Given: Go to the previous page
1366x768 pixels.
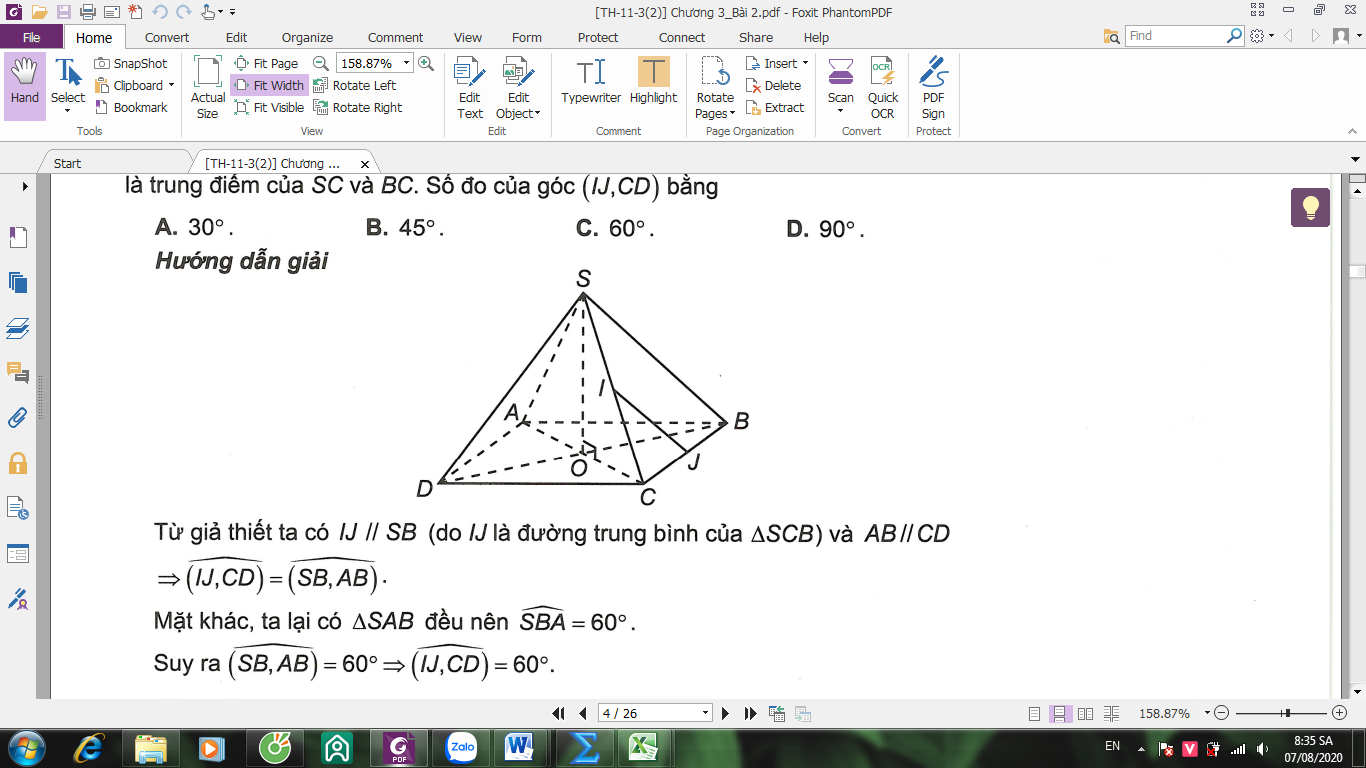Looking at the screenshot, I should [582, 713].
